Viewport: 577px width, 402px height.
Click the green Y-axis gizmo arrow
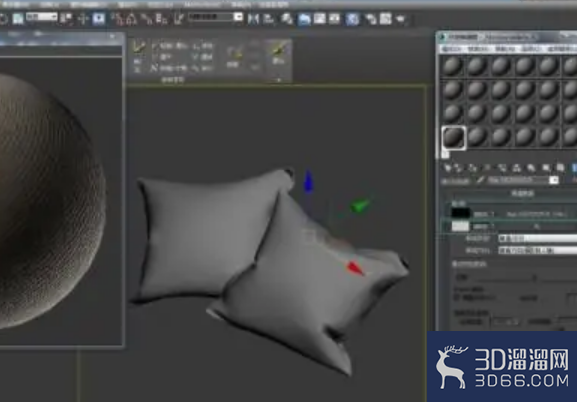coord(359,206)
